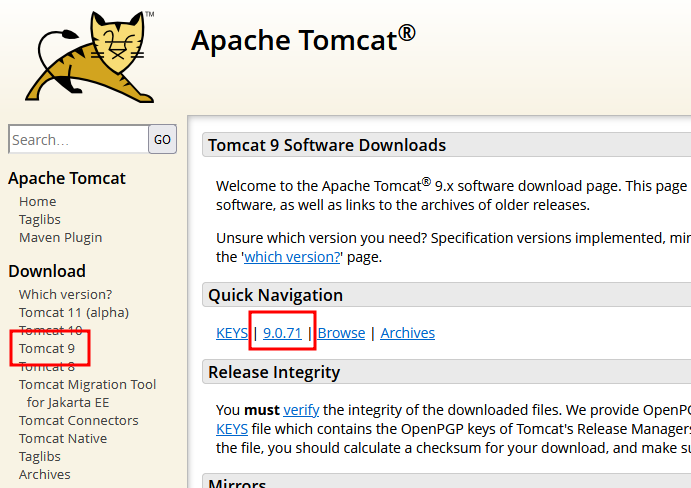Open the Tomcat Native link
This screenshot has height=488, width=691.
63,439
